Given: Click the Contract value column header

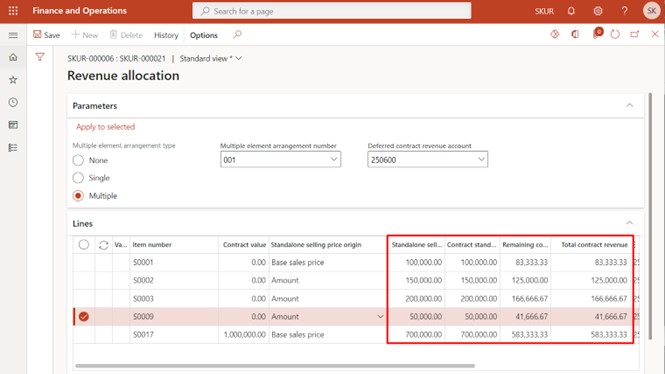Looking at the screenshot, I should [x=244, y=245].
